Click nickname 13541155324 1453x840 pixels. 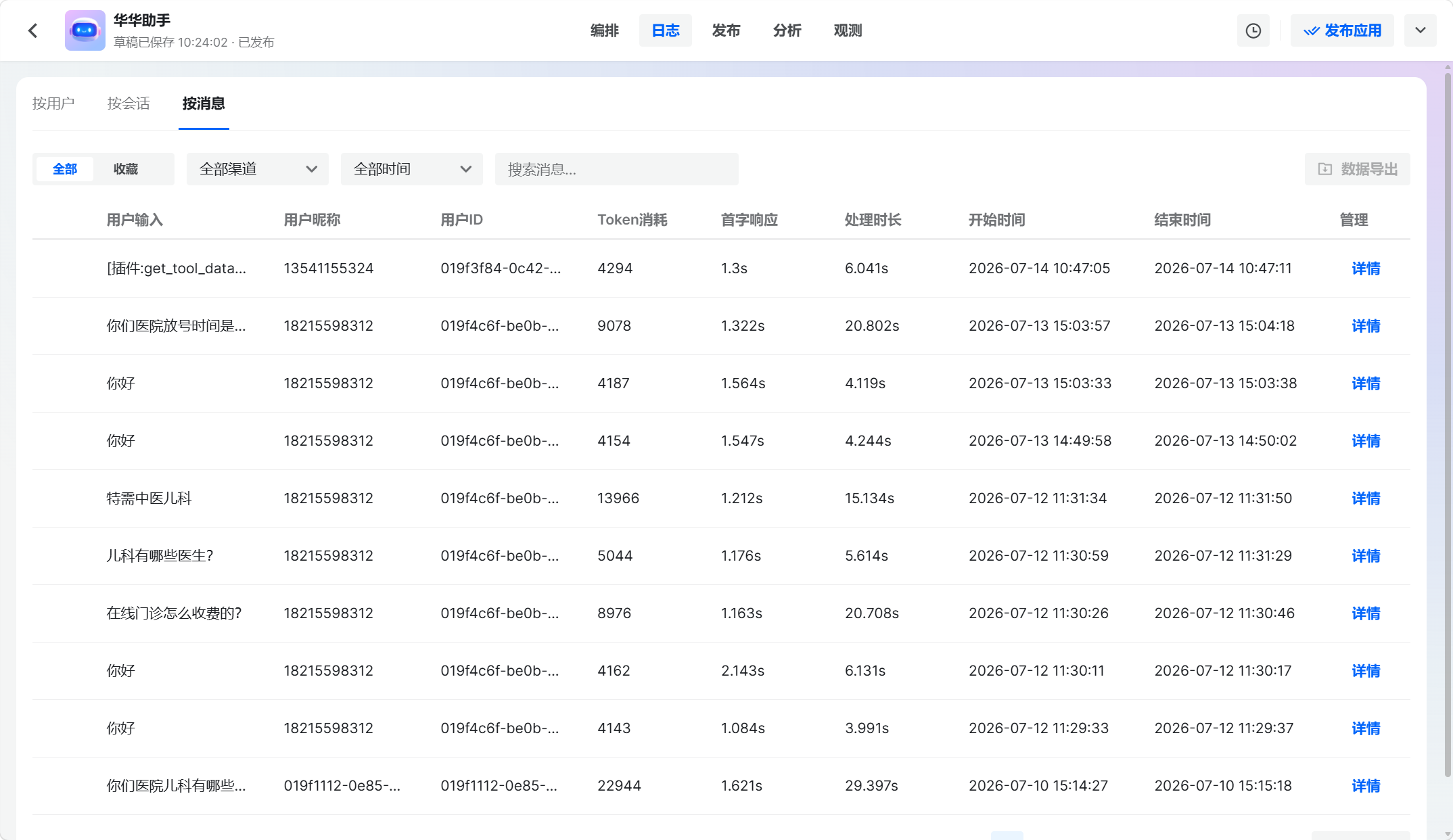329,269
